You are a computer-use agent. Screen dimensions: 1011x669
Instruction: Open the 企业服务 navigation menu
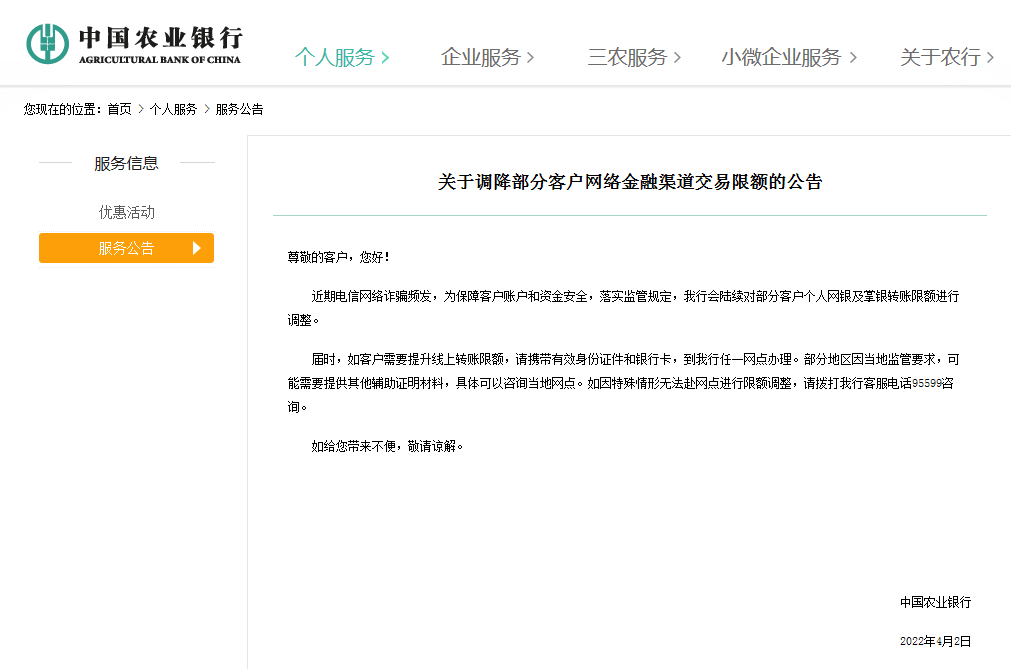(480, 58)
